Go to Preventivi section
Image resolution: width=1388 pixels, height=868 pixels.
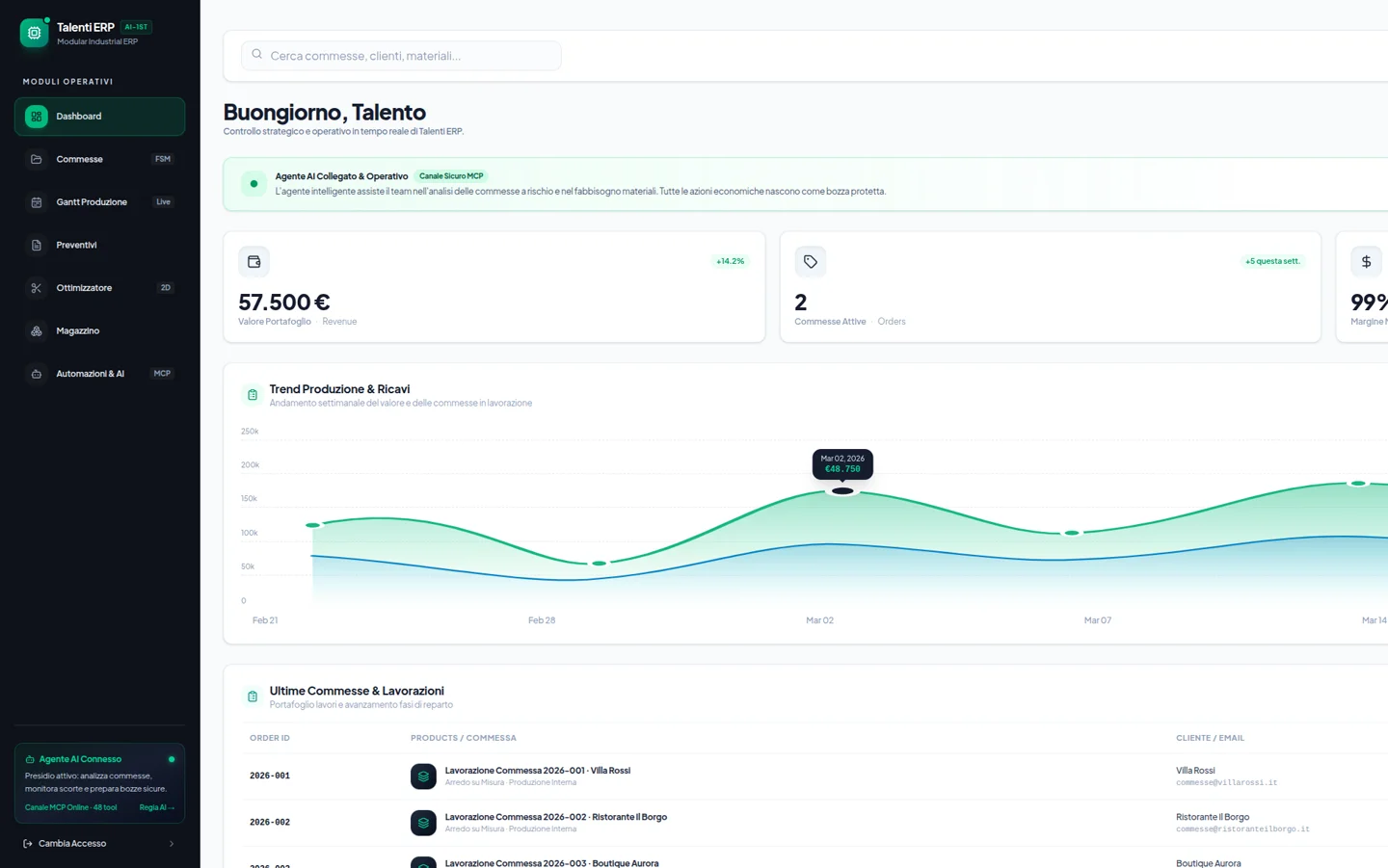tap(99, 245)
